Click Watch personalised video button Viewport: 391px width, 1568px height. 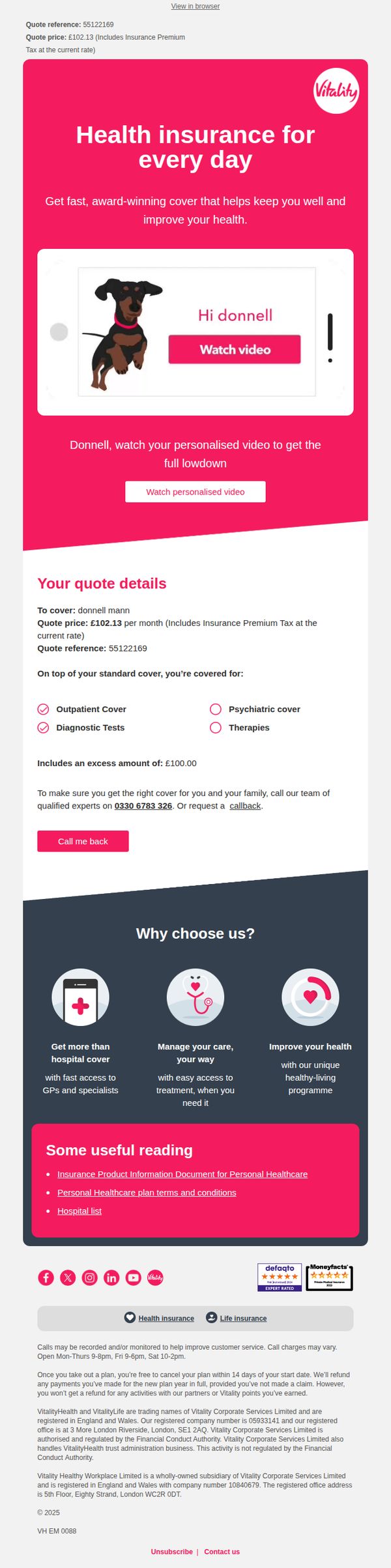195,492
